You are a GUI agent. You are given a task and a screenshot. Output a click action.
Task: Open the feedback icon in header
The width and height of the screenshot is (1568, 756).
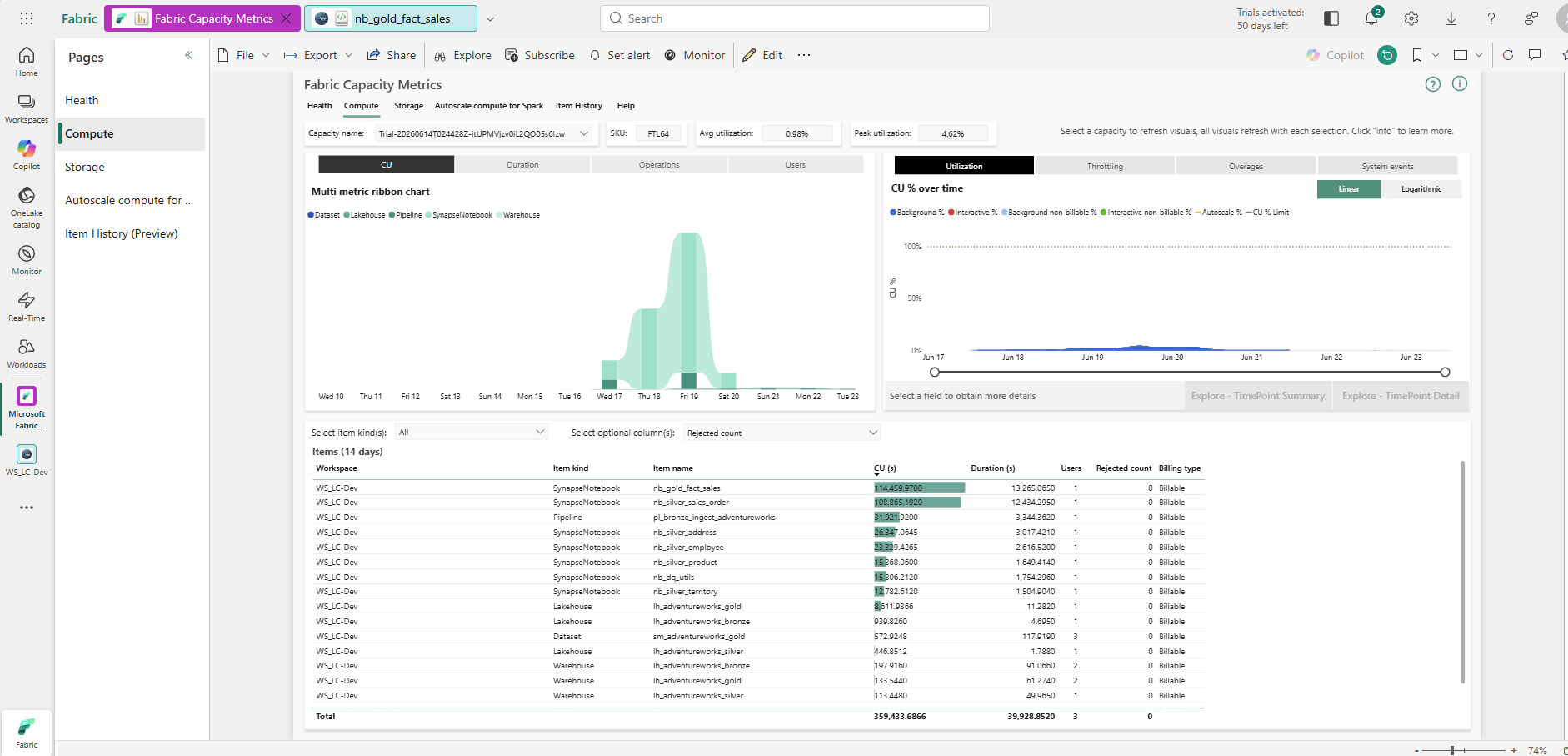pyautogui.click(x=1531, y=18)
